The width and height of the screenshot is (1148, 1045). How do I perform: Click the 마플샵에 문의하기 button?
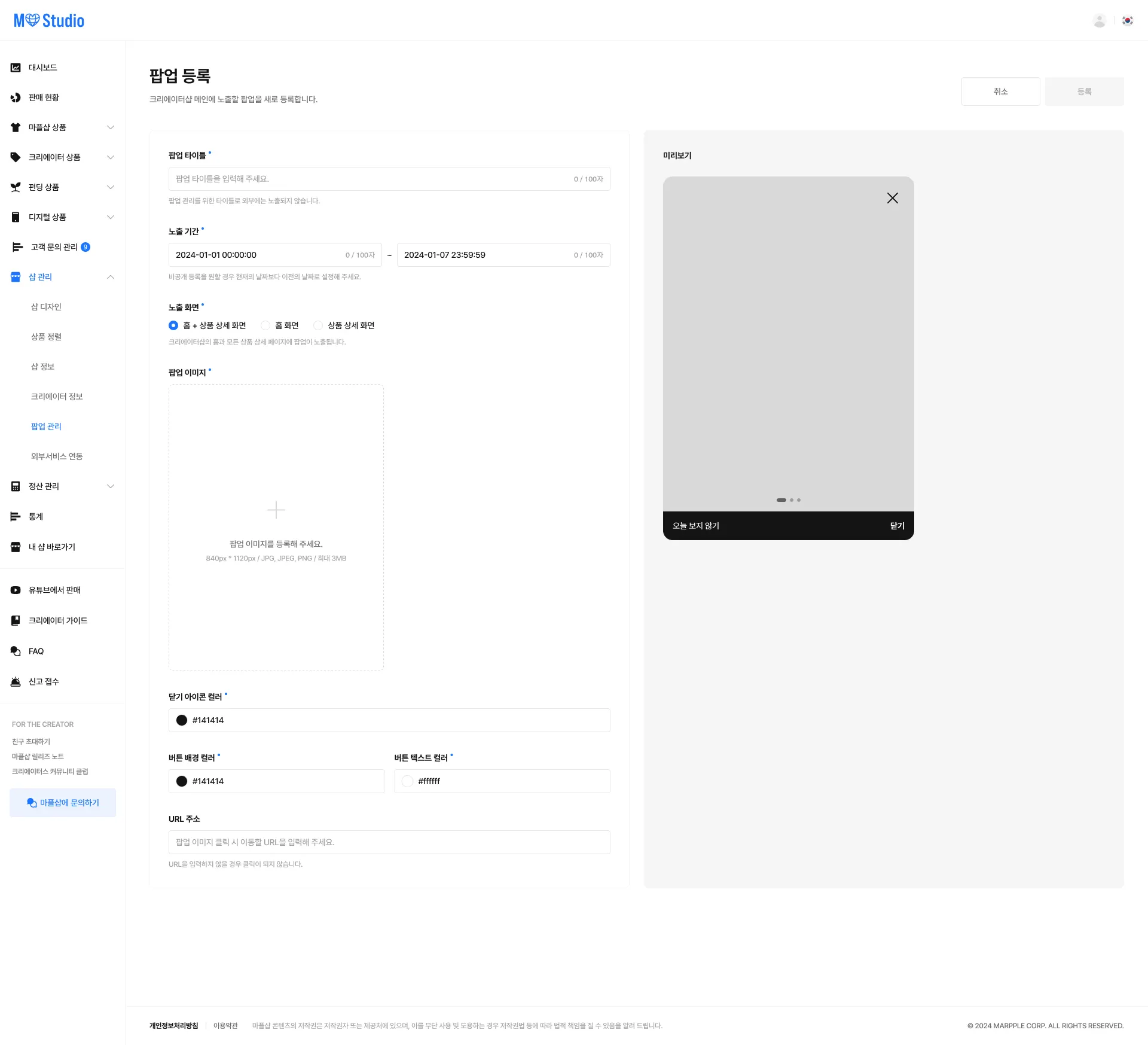click(63, 803)
